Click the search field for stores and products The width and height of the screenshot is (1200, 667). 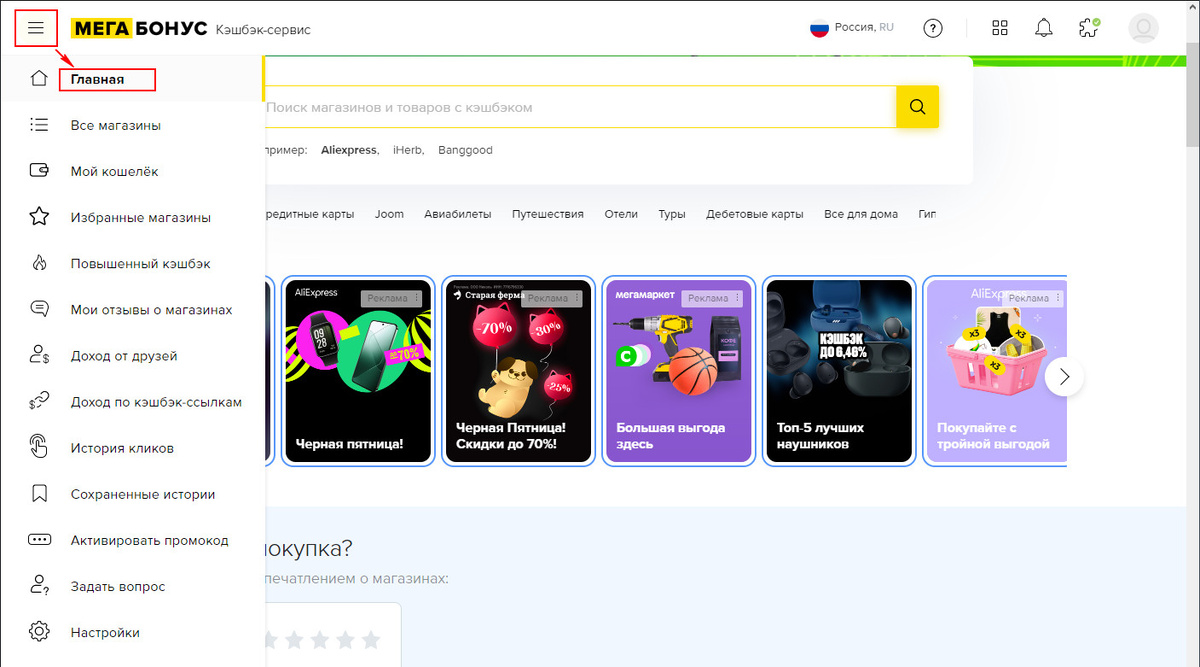580,107
